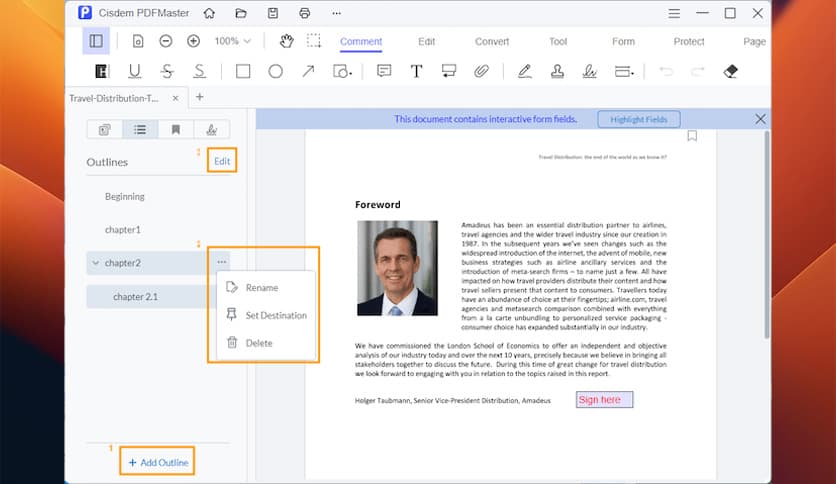
Task: Show the bookmarks panel
Action: pyautogui.click(x=175, y=130)
